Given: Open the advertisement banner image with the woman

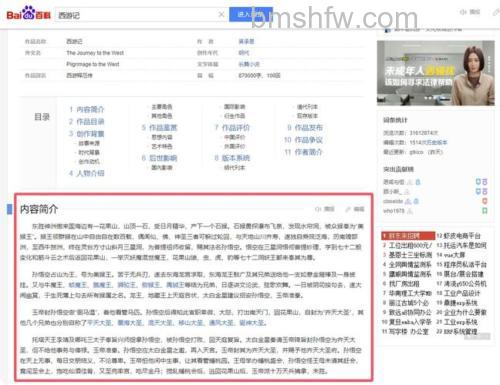Looking at the screenshot, I should click(436, 73).
